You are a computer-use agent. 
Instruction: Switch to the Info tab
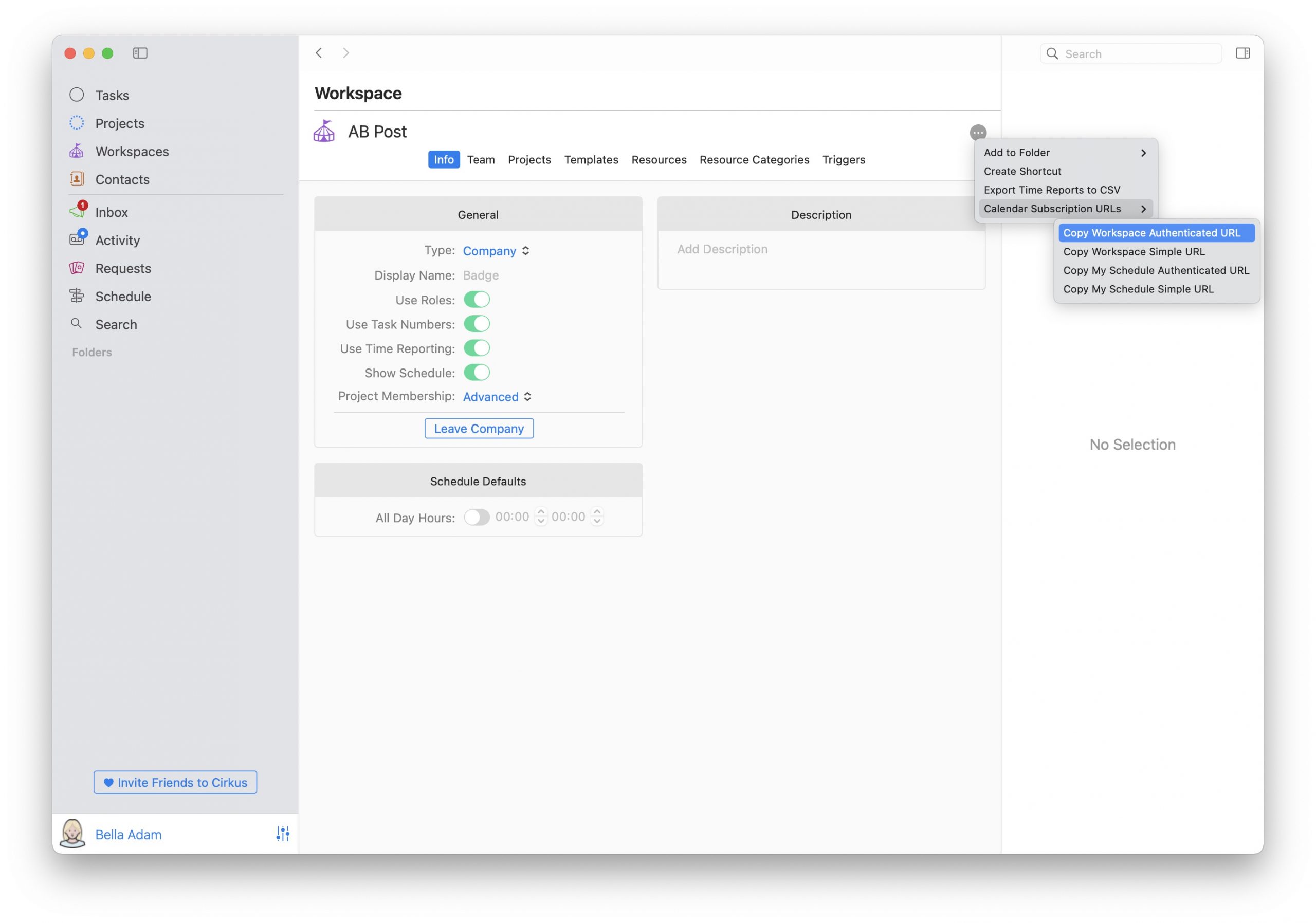click(444, 160)
